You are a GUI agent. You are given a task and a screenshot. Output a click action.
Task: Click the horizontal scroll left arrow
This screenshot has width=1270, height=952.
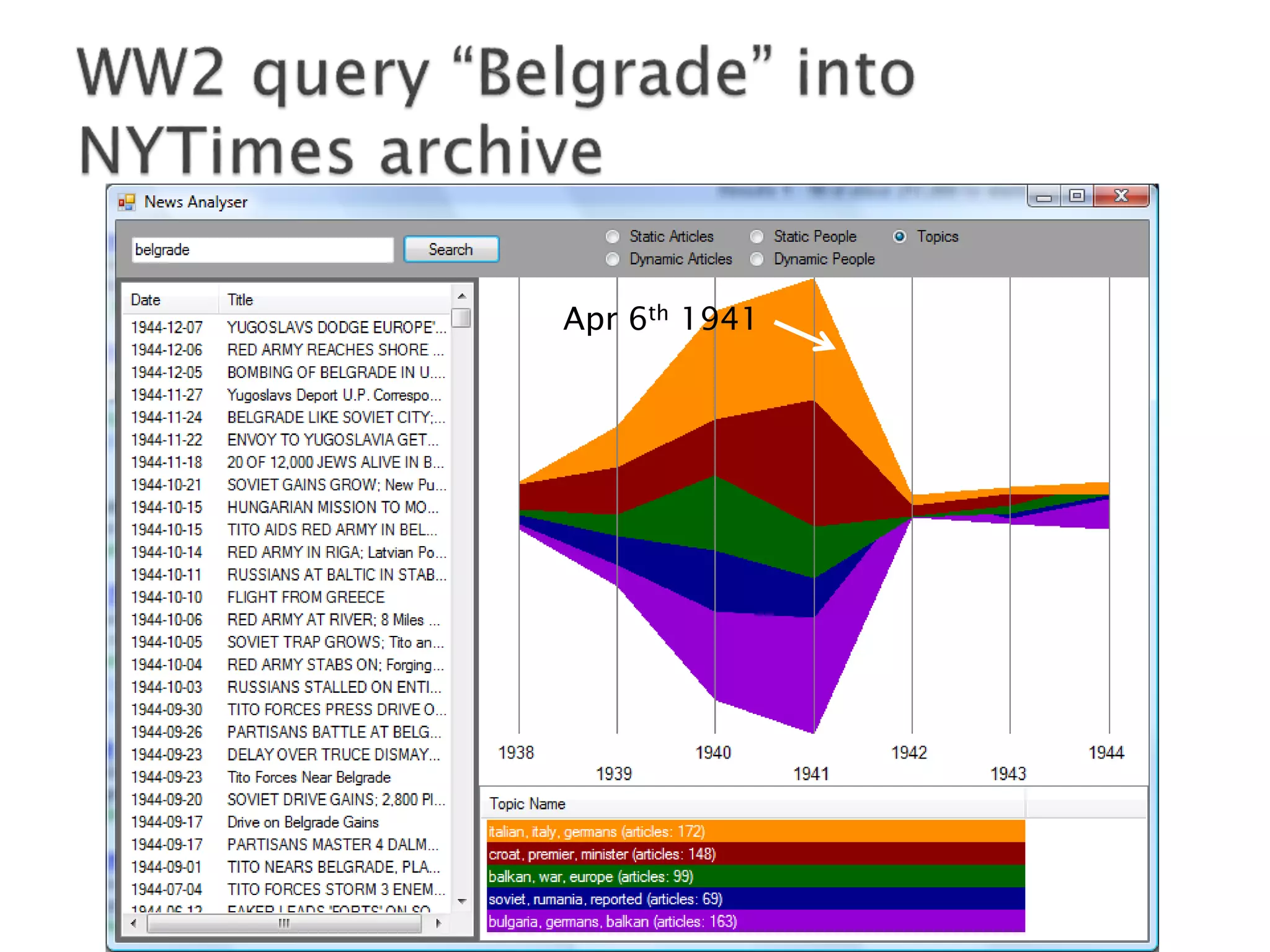point(134,923)
